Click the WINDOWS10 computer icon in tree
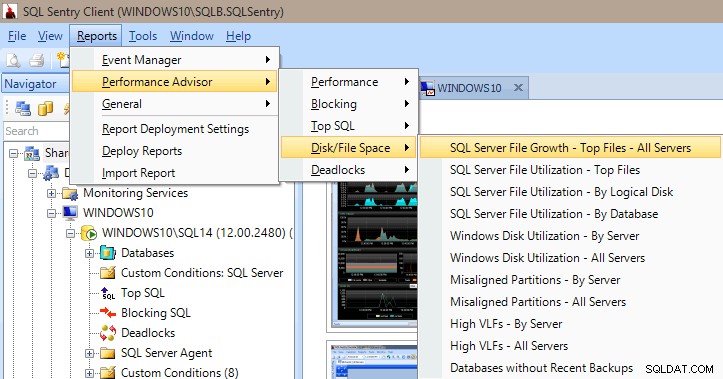The height and width of the screenshot is (379, 723). coord(70,213)
